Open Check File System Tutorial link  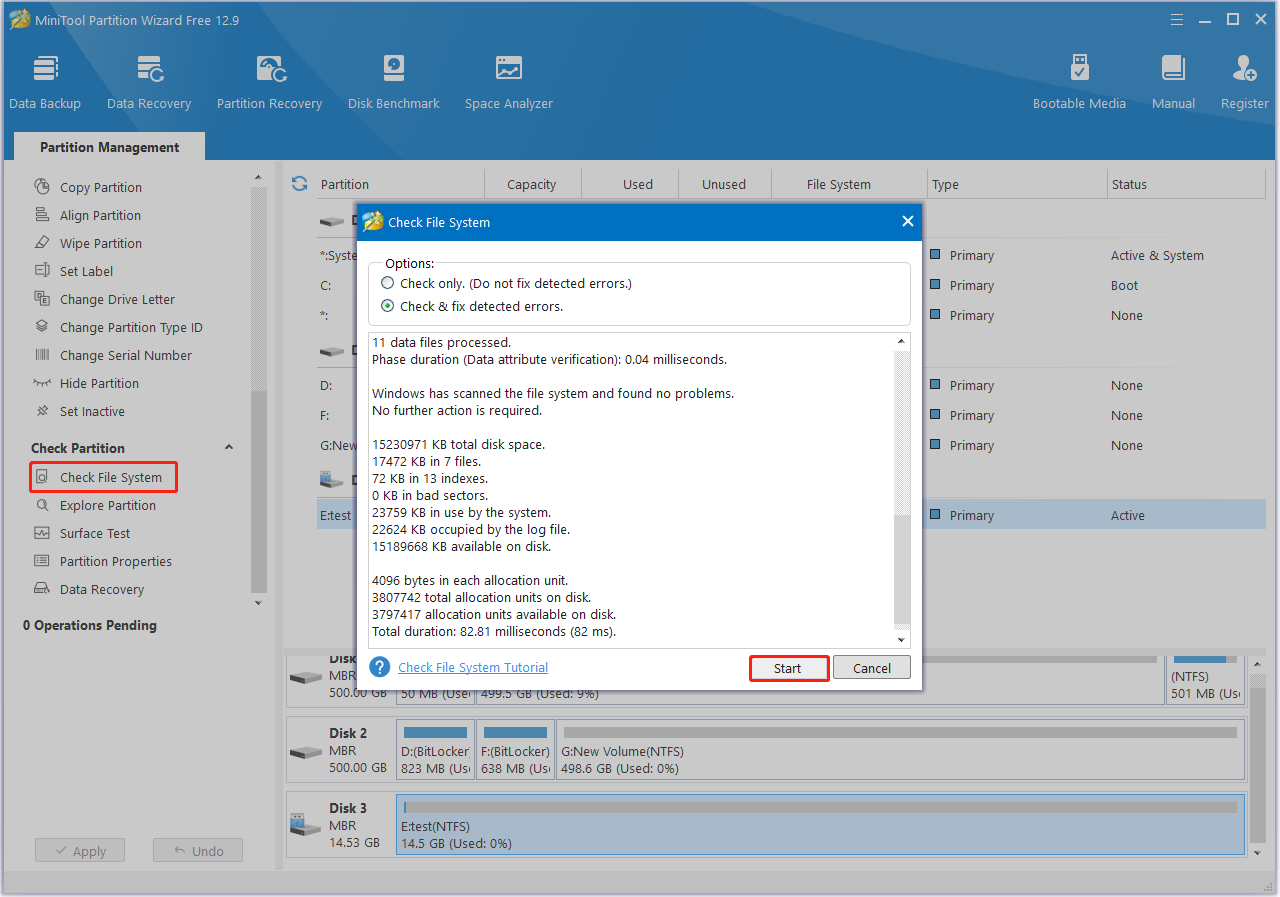473,667
